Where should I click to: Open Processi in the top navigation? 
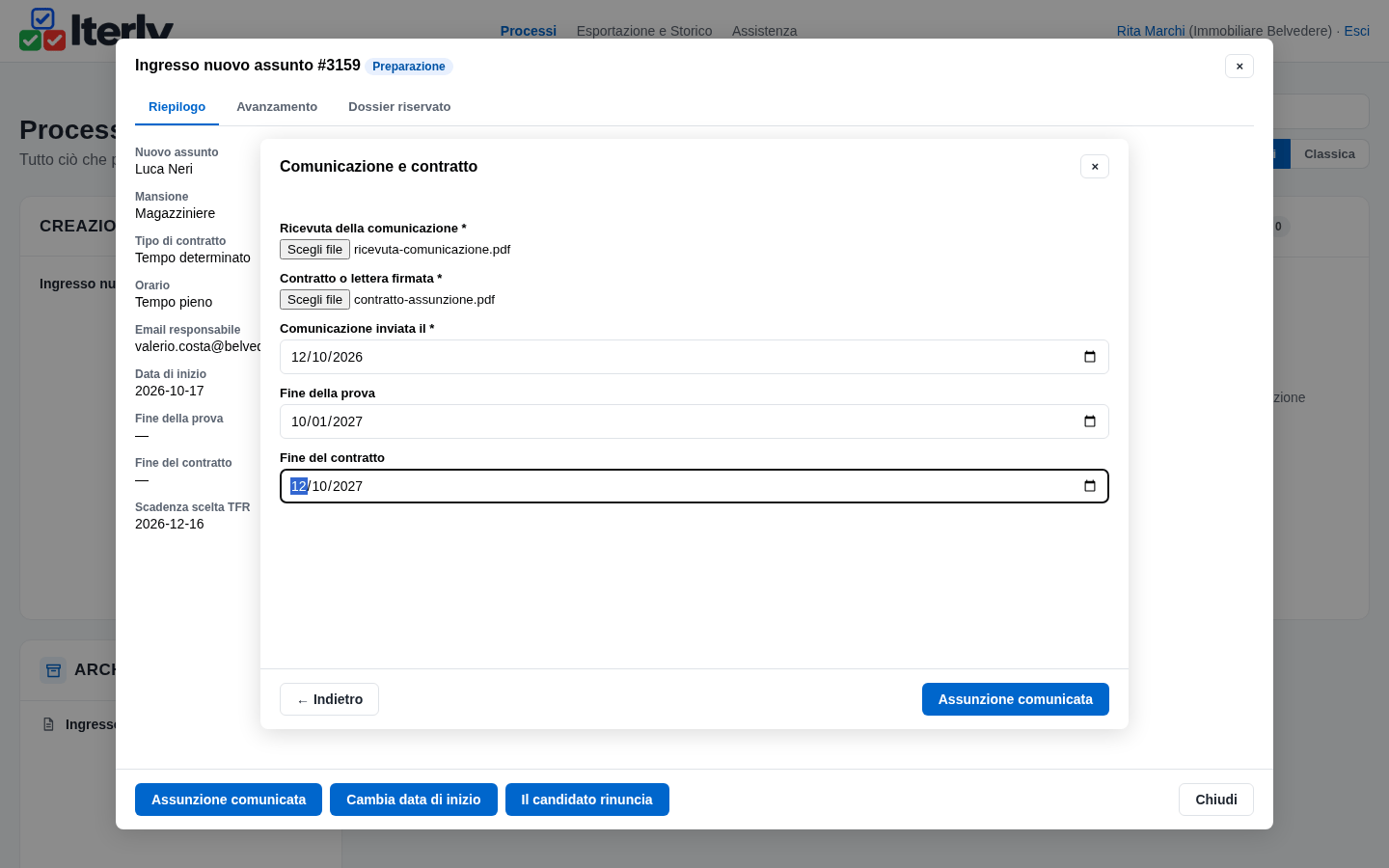[529, 31]
